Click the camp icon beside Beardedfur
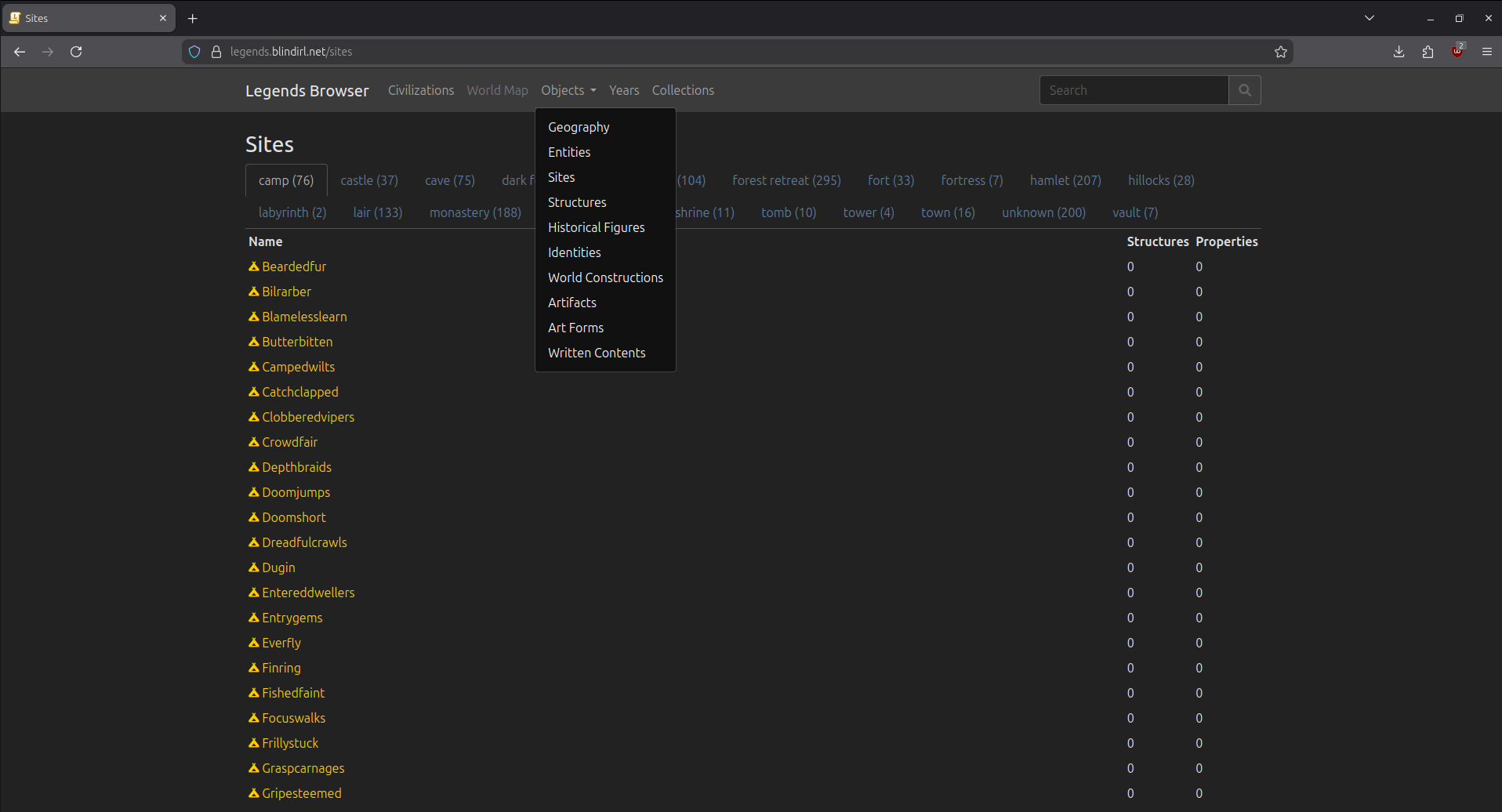The image size is (1502, 812). point(254,266)
